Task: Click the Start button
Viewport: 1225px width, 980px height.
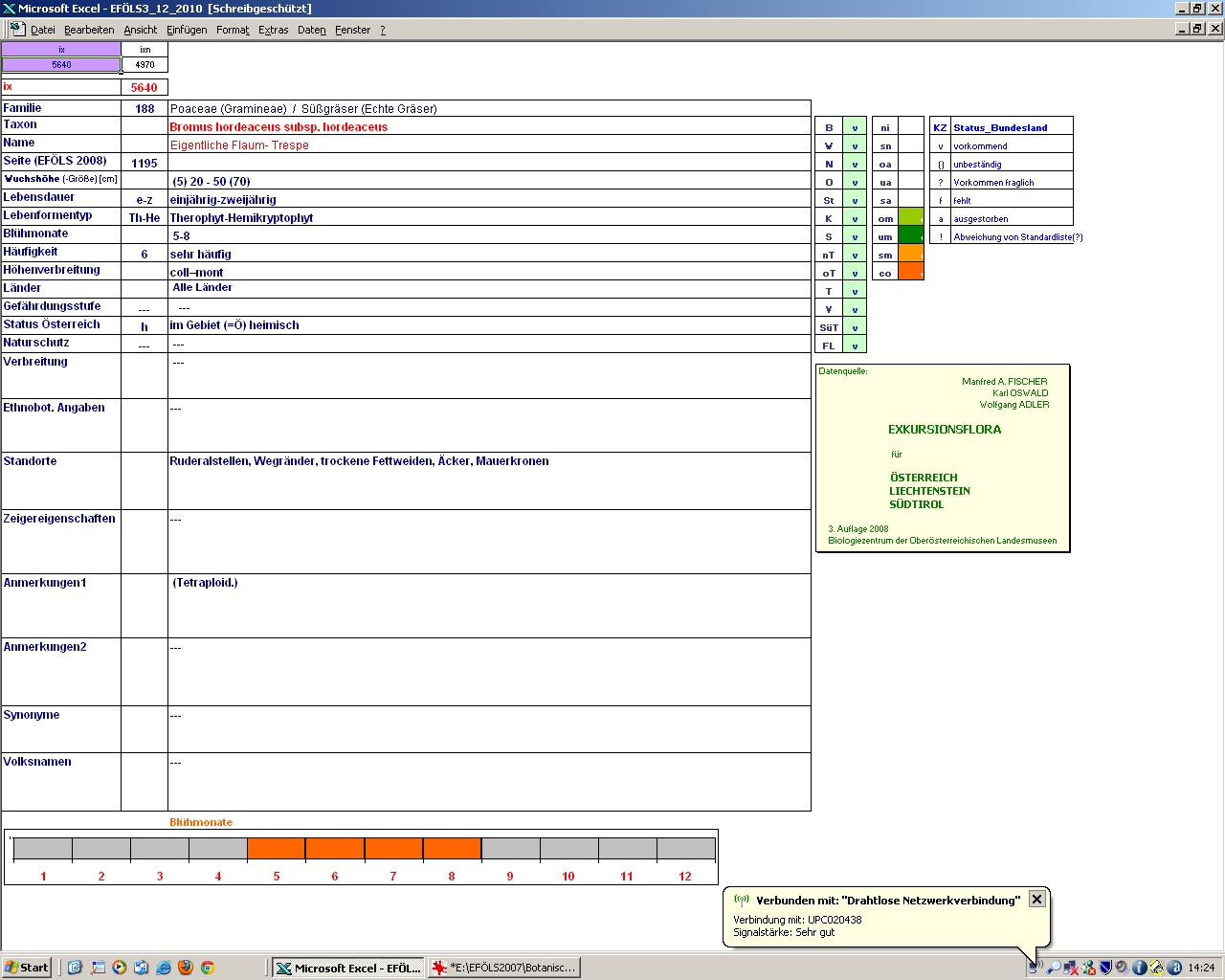Action: coord(26,968)
